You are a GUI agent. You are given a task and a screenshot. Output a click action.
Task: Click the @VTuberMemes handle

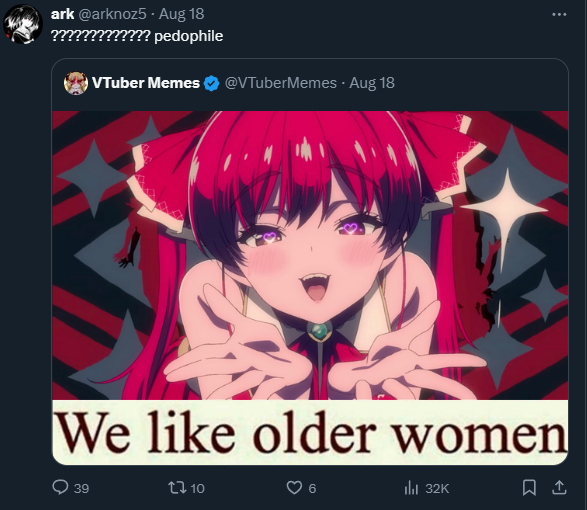tap(280, 83)
